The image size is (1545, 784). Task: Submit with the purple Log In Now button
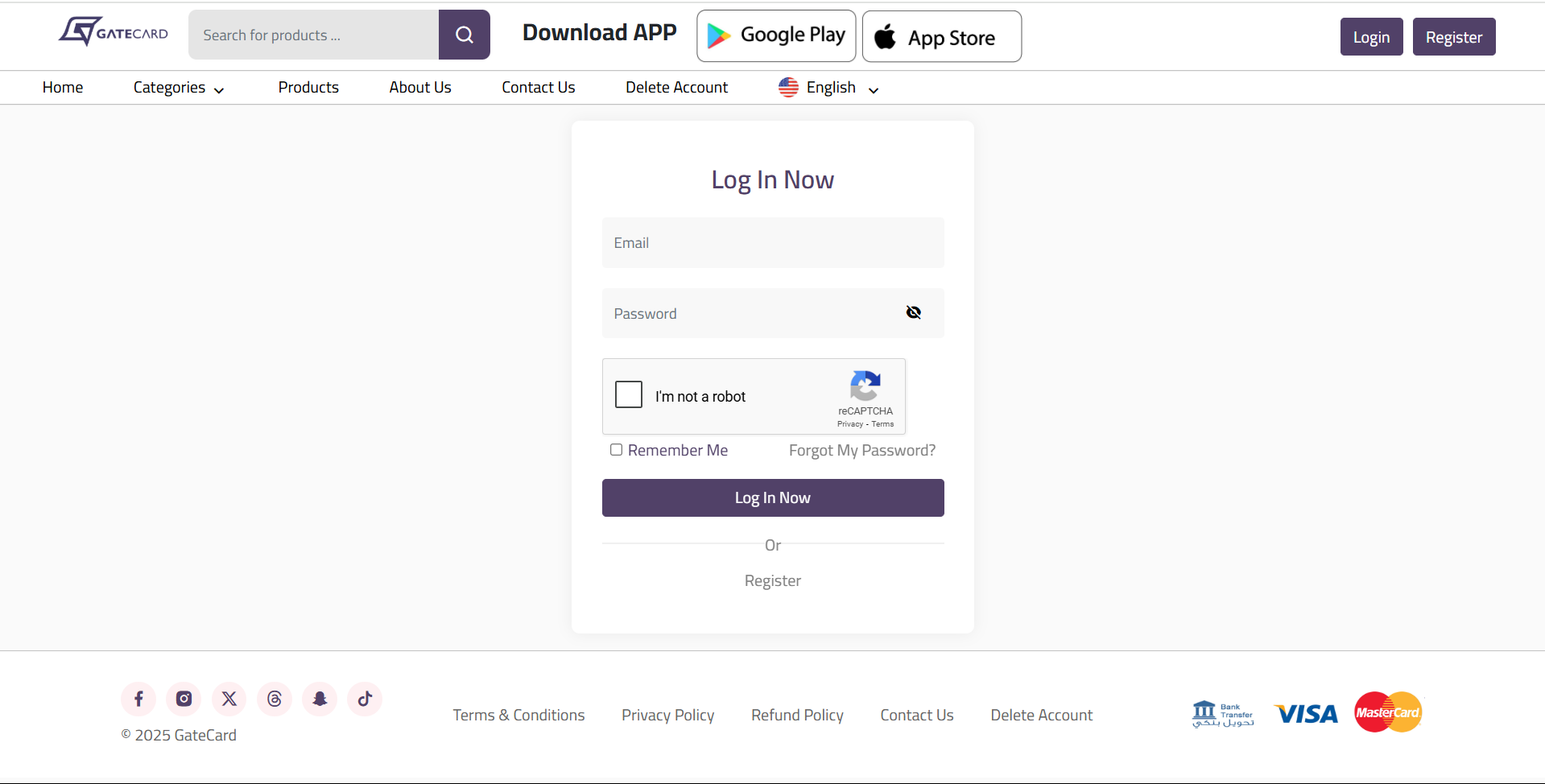(x=773, y=497)
